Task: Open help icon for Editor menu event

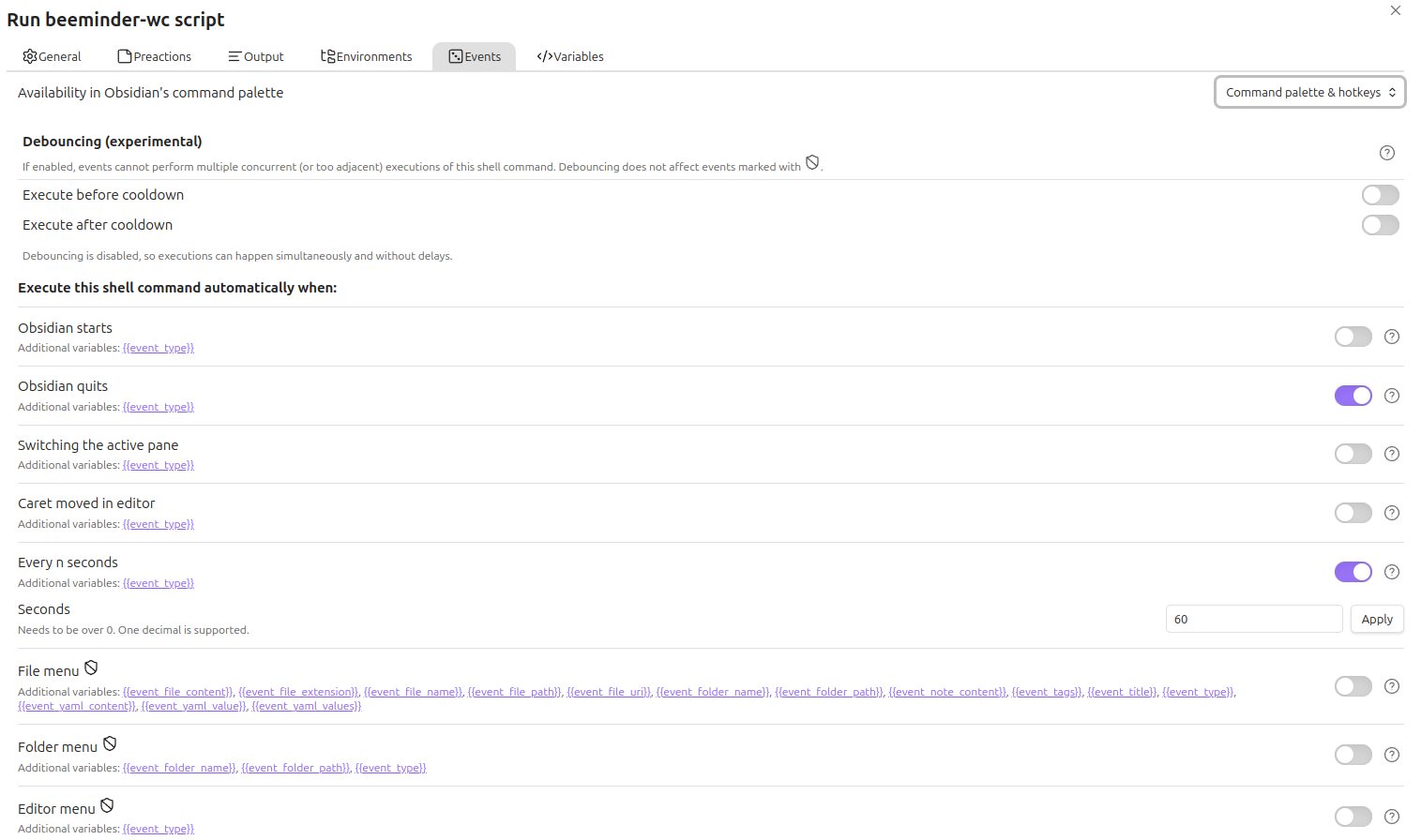Action: click(1392, 817)
